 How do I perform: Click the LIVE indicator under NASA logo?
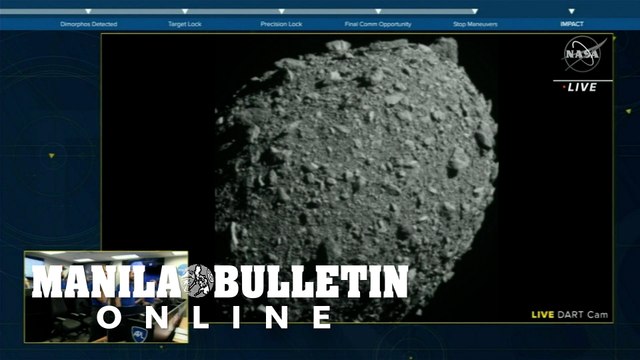pos(580,87)
